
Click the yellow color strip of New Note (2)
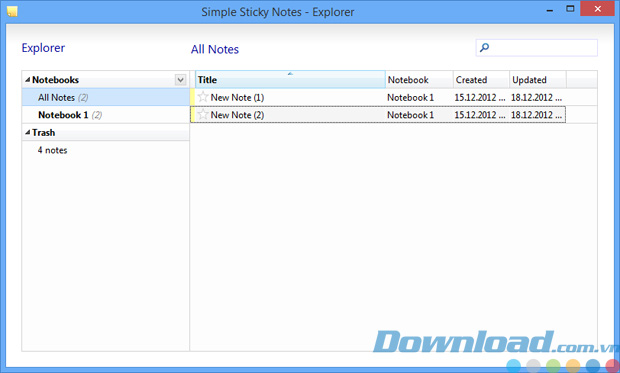193,115
